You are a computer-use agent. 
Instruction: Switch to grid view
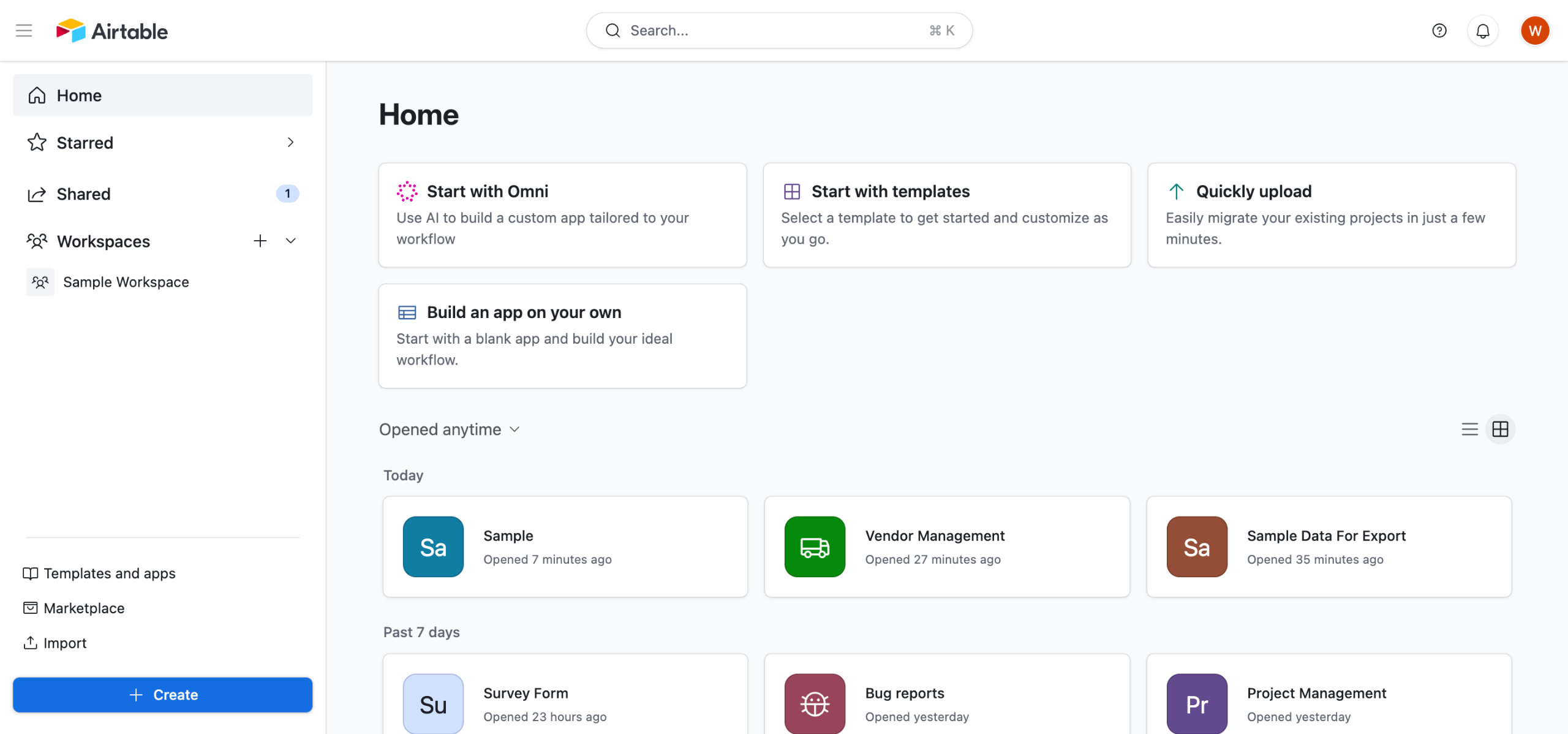click(1500, 429)
